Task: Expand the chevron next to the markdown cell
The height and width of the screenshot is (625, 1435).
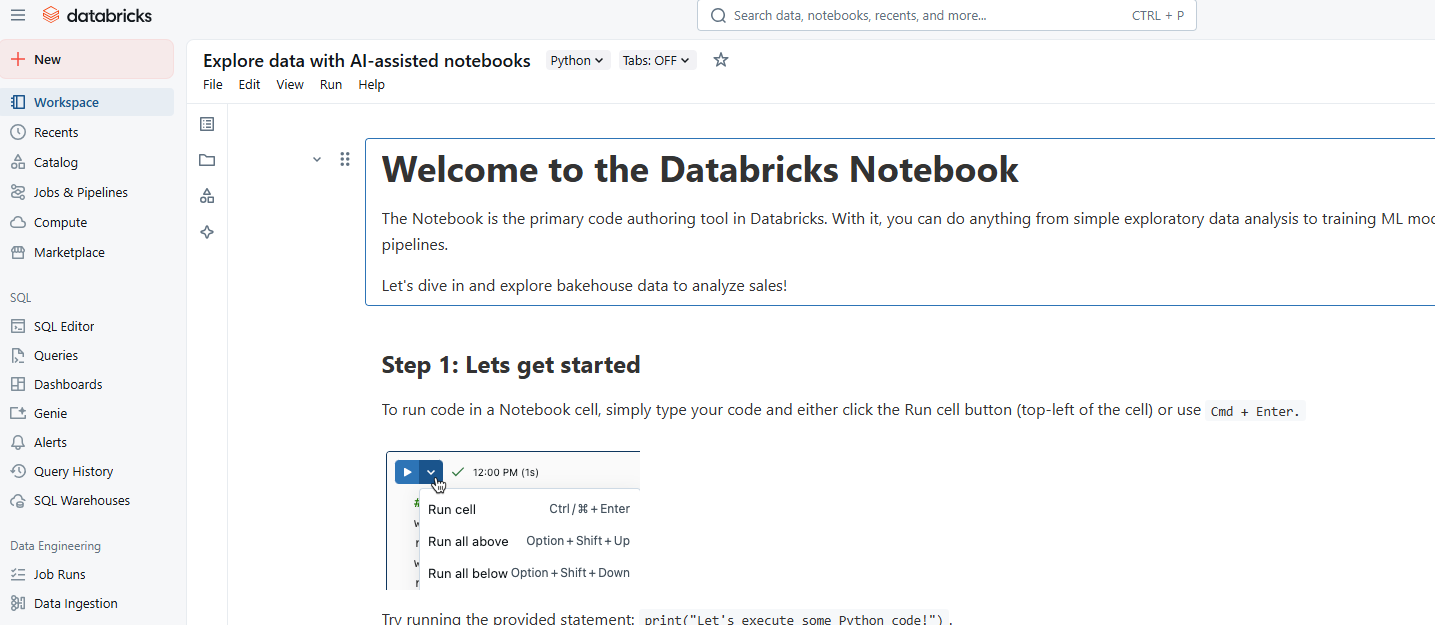Action: point(317,159)
